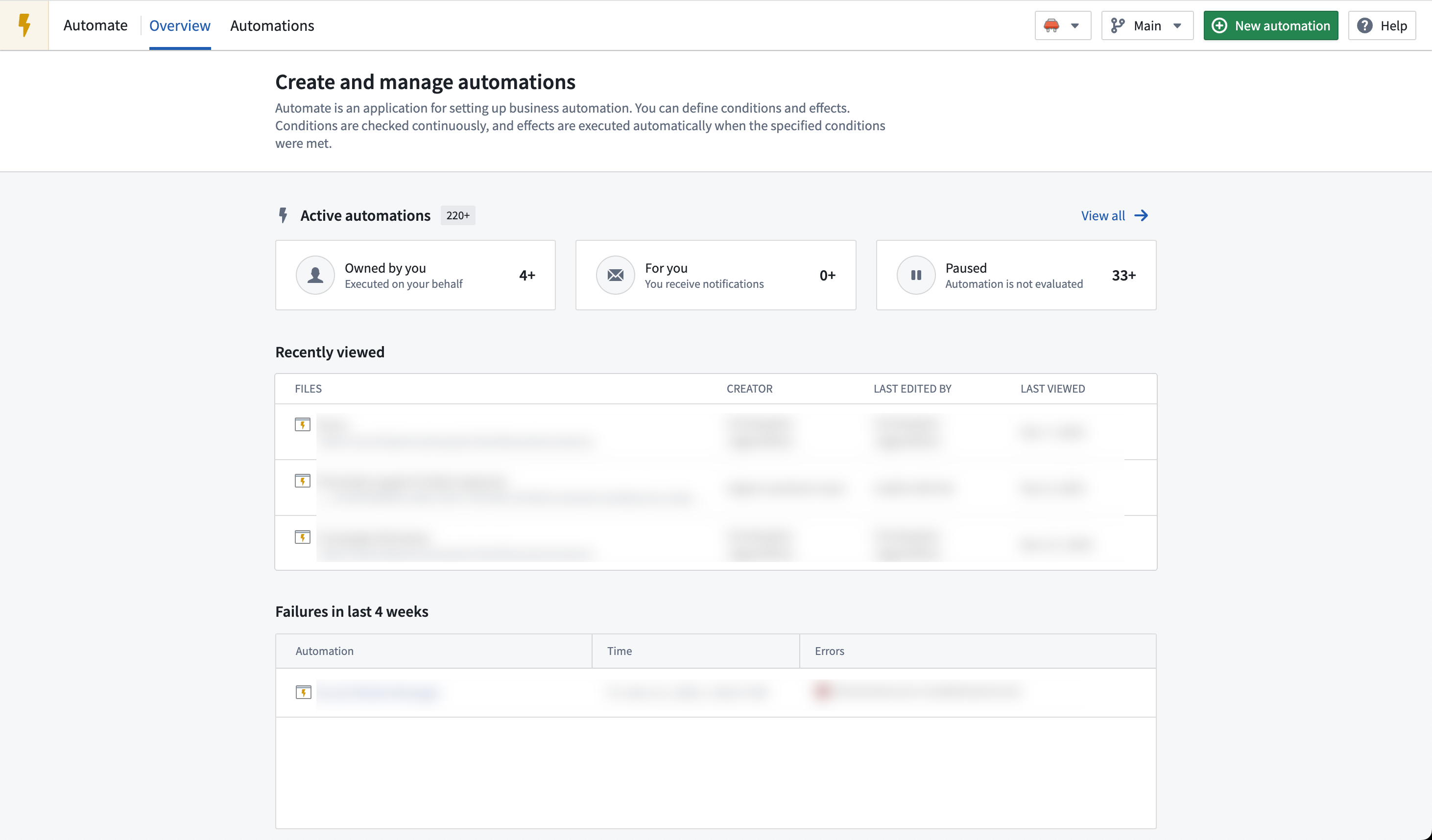The width and height of the screenshot is (1432, 840).
Task: Open the Help menu
Action: point(1382,25)
